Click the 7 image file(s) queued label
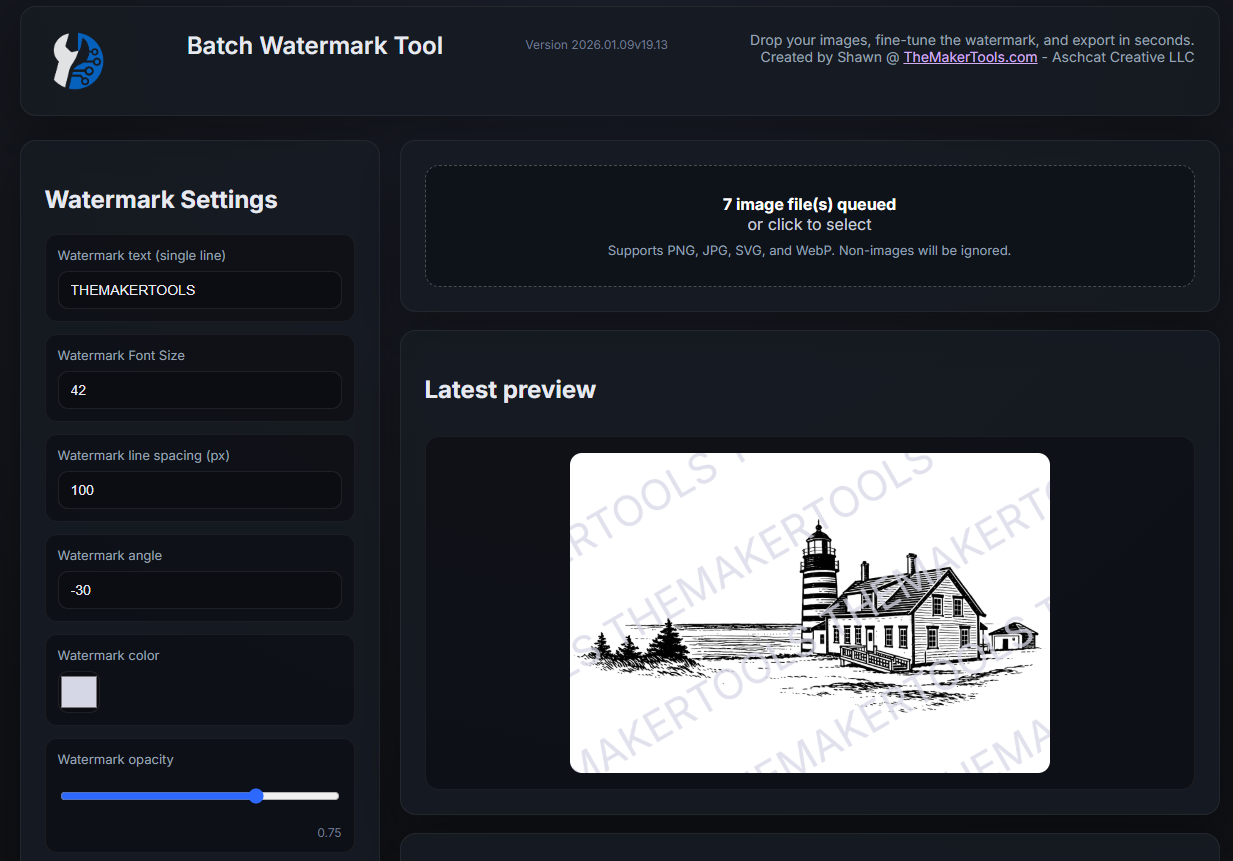 click(809, 204)
